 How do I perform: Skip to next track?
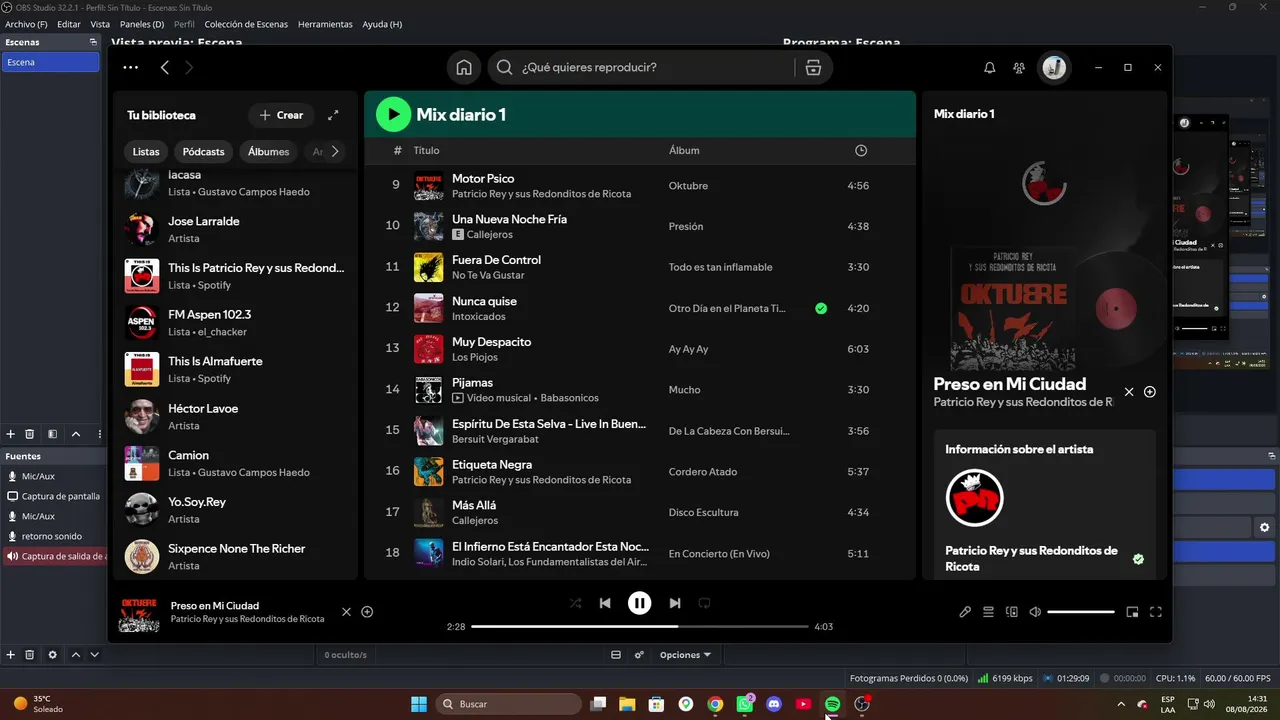coord(675,603)
